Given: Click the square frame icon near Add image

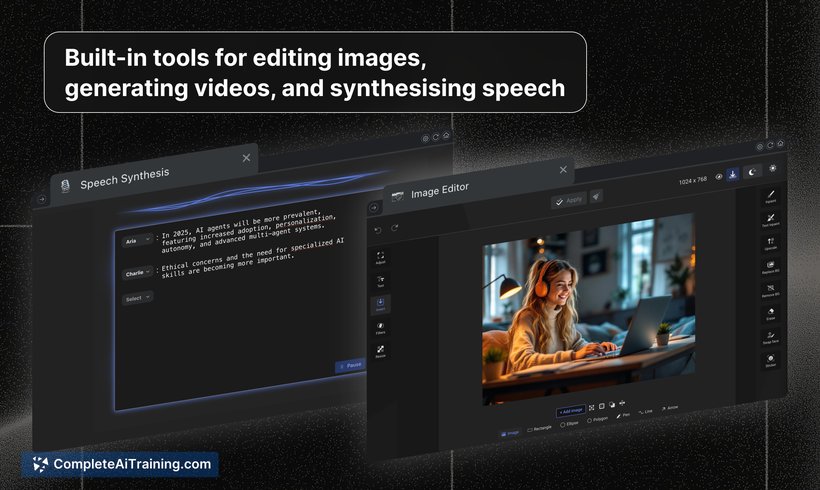Looking at the screenshot, I should [601, 406].
